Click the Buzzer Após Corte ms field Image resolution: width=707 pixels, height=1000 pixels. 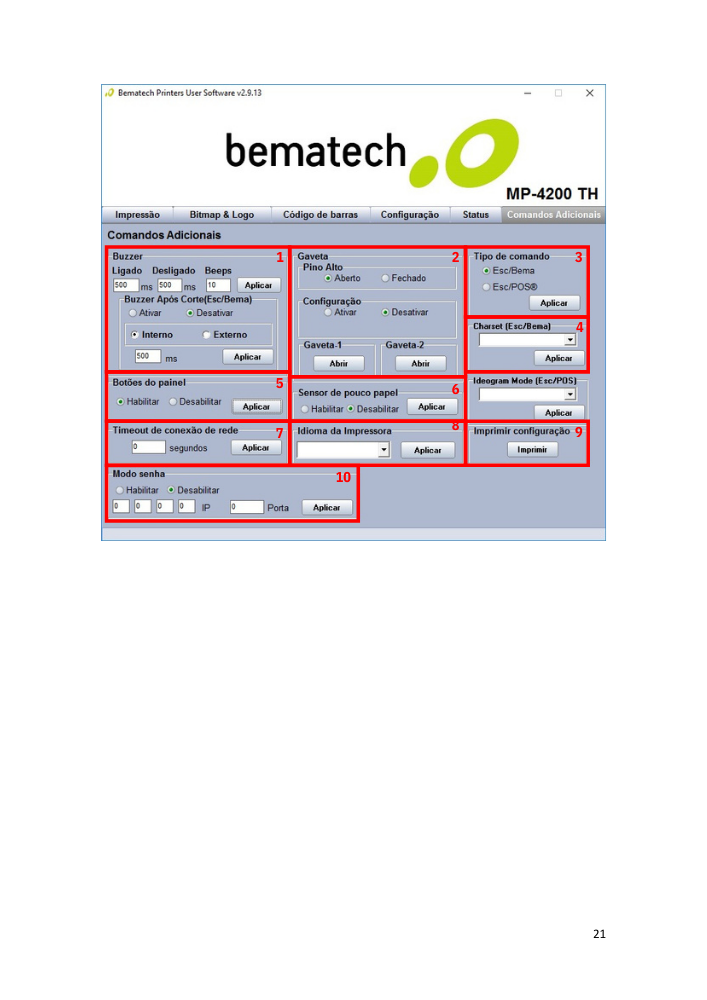[148, 356]
